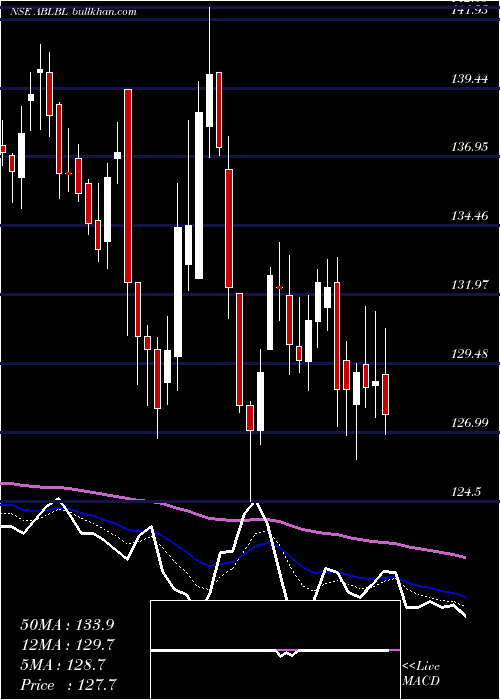Click the 5MA : 128.7 legend entry
Image resolution: width=500 pixels, height=700 pixels.
coord(62,665)
